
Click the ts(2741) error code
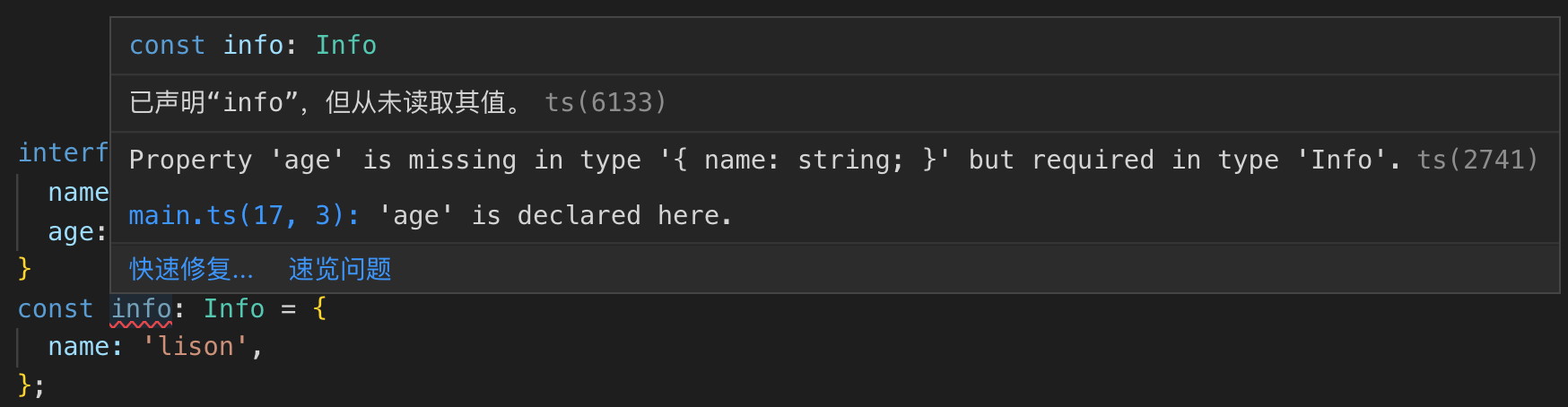point(1477,160)
